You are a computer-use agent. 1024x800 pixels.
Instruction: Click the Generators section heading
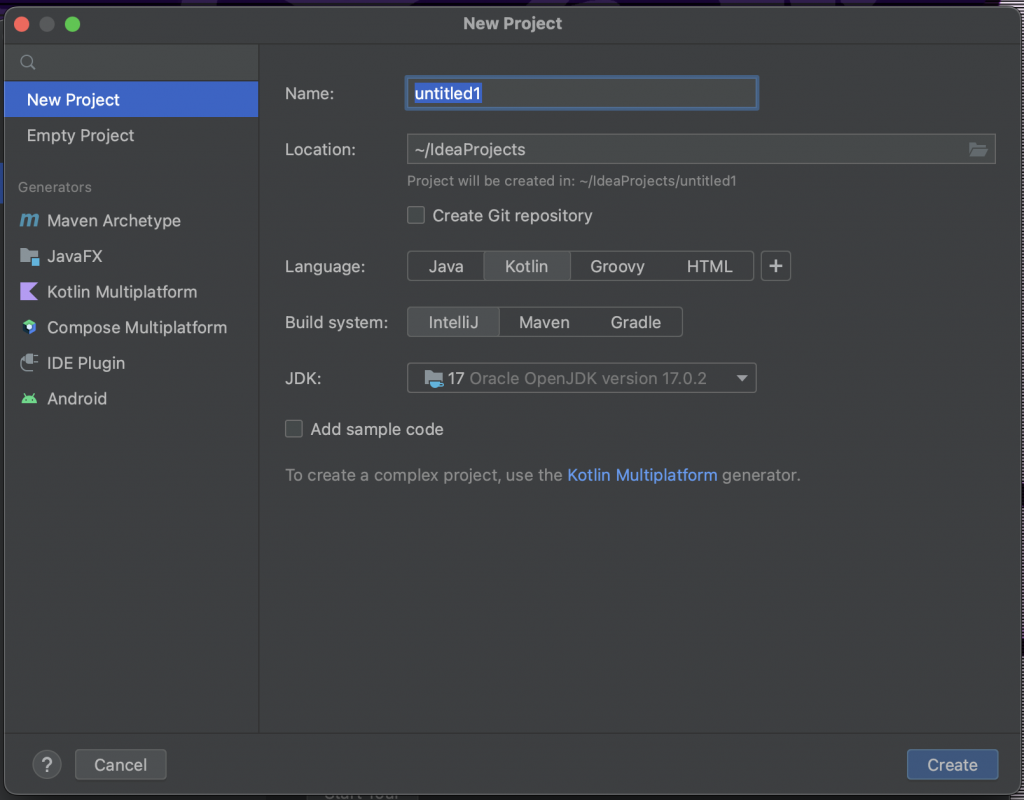[55, 187]
